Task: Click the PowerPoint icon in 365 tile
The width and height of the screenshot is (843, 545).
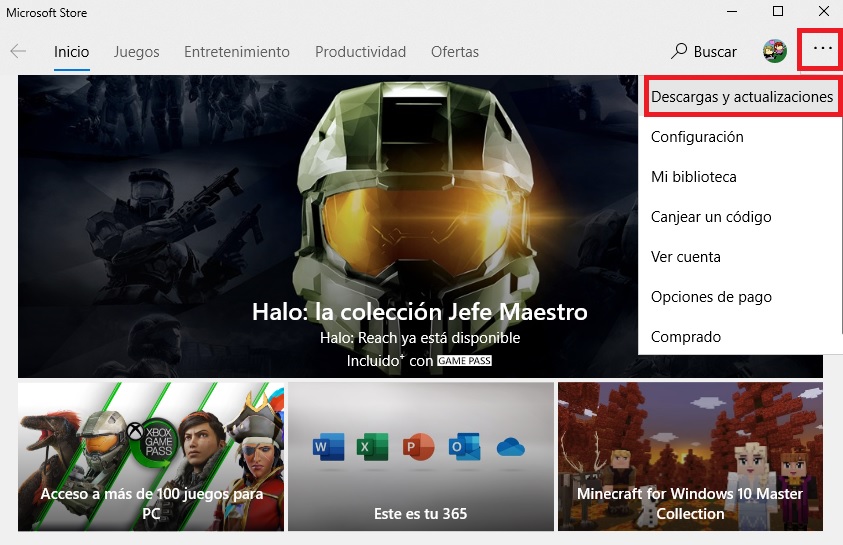Action: point(418,447)
